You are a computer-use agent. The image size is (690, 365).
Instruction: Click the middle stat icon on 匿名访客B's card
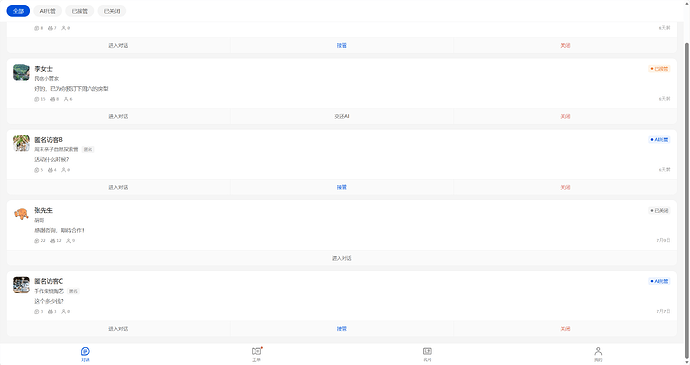coord(50,170)
